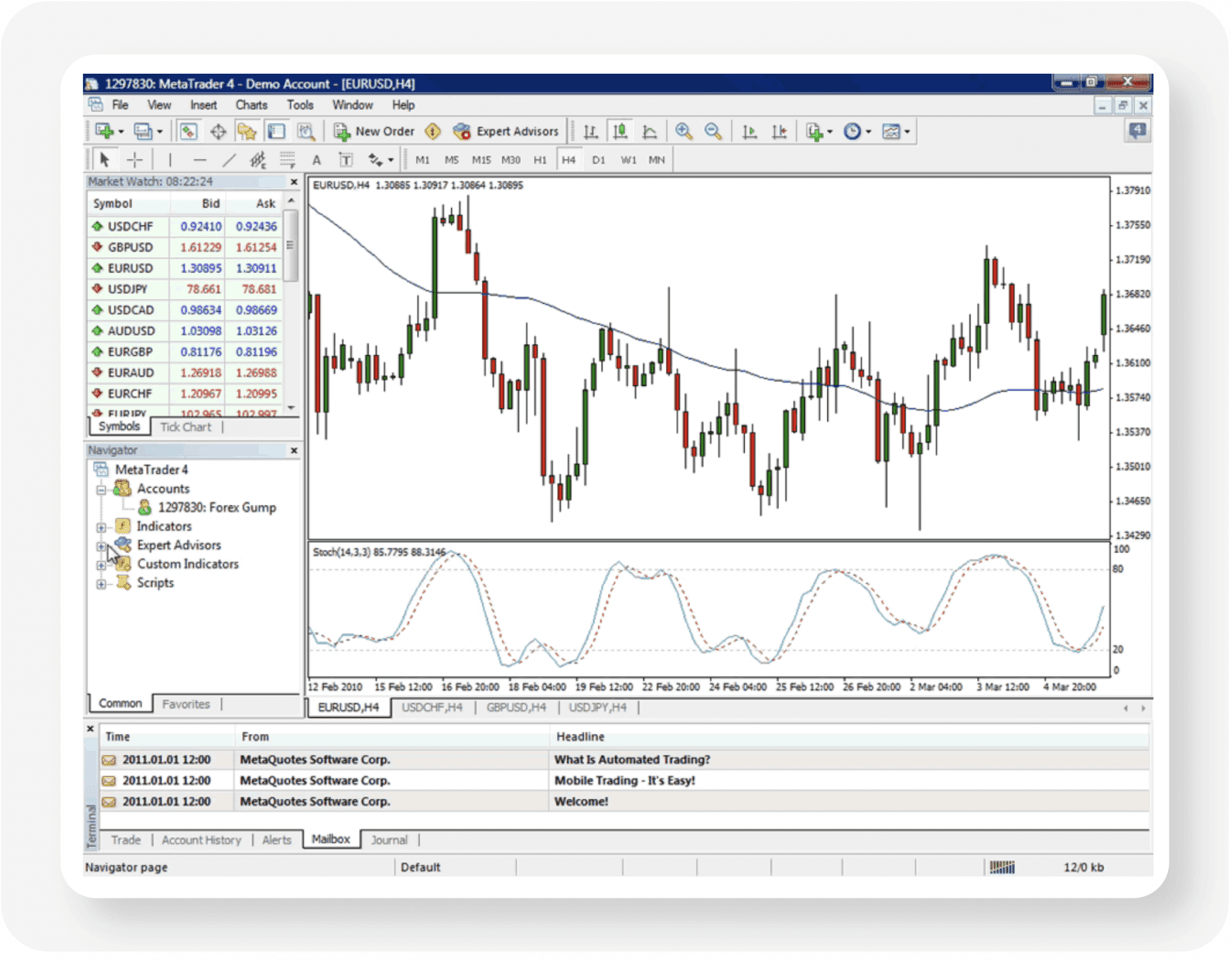Click the yellow diamond MetaEditor icon

pyautogui.click(x=433, y=131)
